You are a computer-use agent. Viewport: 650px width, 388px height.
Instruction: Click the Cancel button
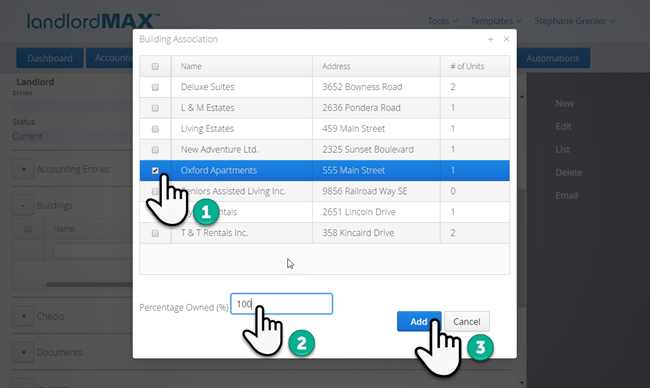[467, 321]
